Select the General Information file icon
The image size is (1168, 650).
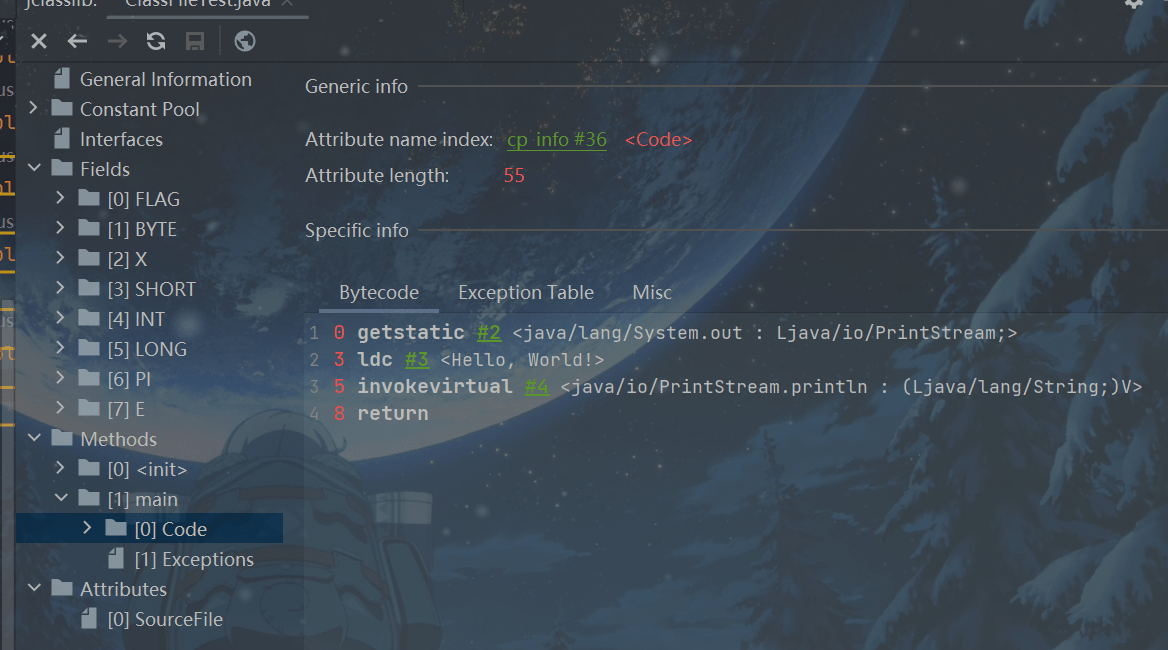(62, 79)
